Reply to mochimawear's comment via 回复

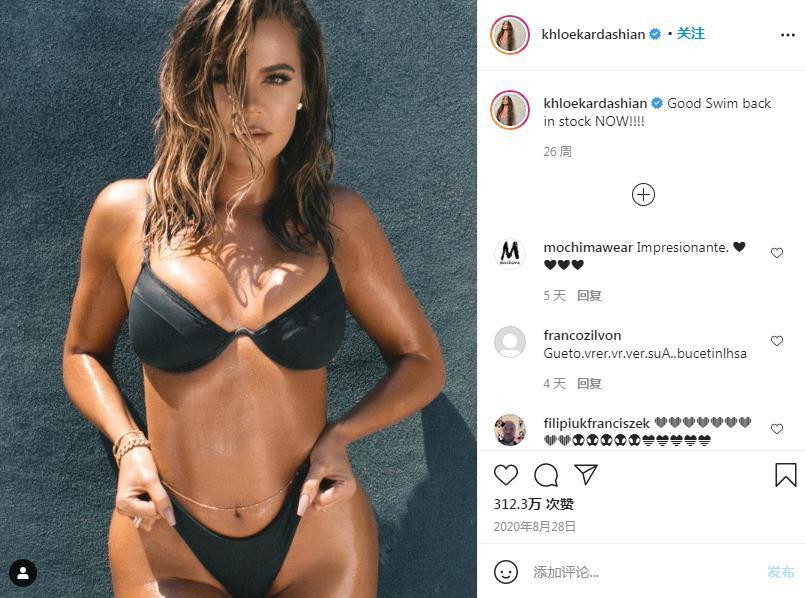[589, 296]
